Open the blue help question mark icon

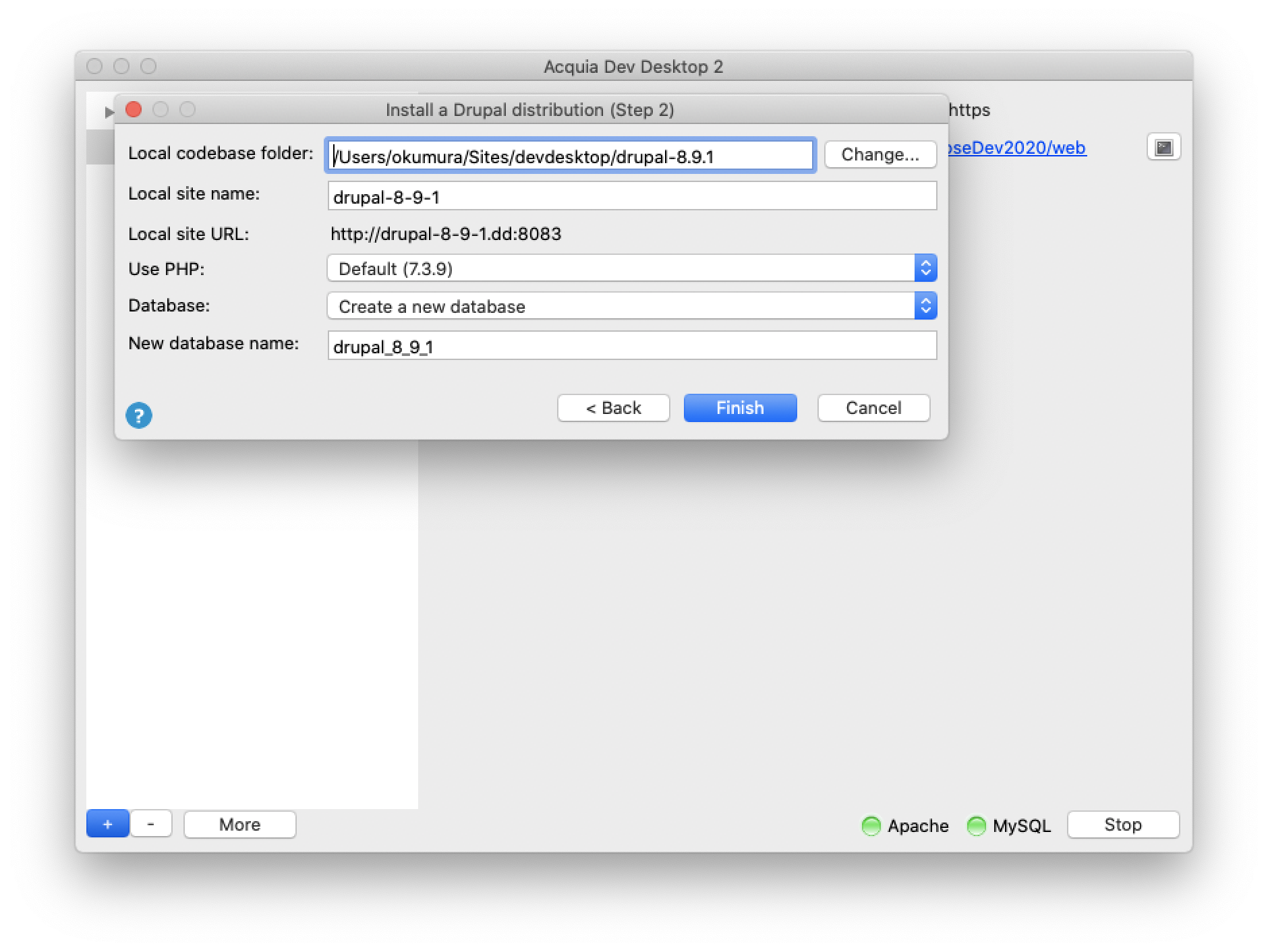pyautogui.click(x=139, y=415)
